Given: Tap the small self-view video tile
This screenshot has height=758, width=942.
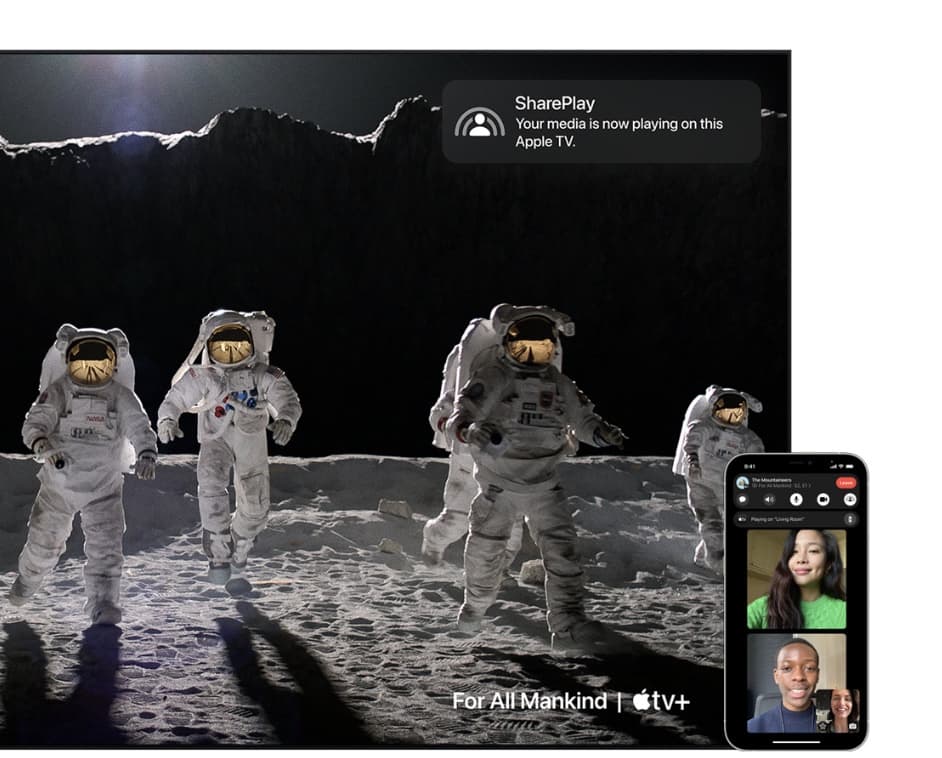Looking at the screenshot, I should (x=837, y=711).
